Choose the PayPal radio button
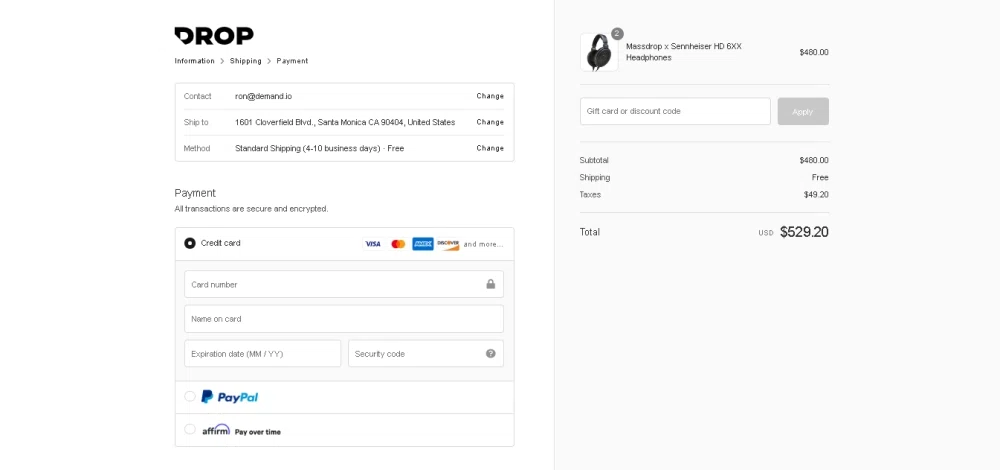Viewport: 1000px width, 470px height. [x=190, y=396]
